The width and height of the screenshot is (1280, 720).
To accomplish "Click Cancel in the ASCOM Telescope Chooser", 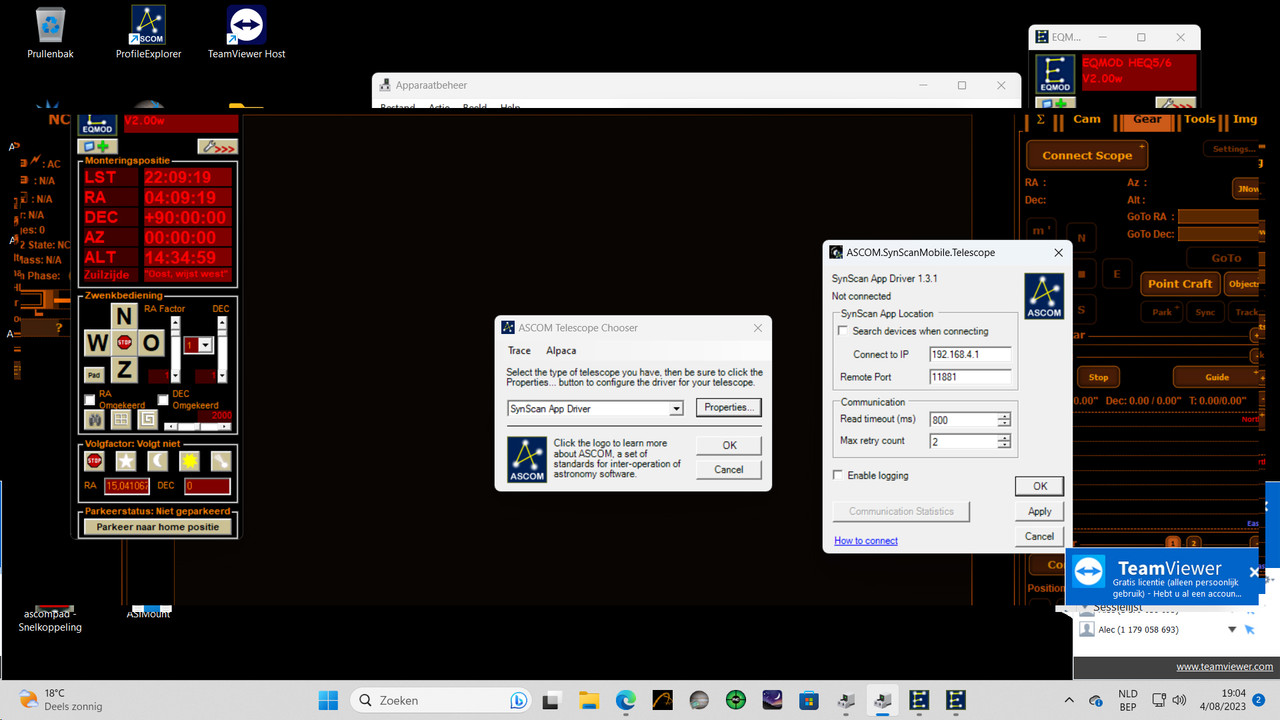I will 729,470.
